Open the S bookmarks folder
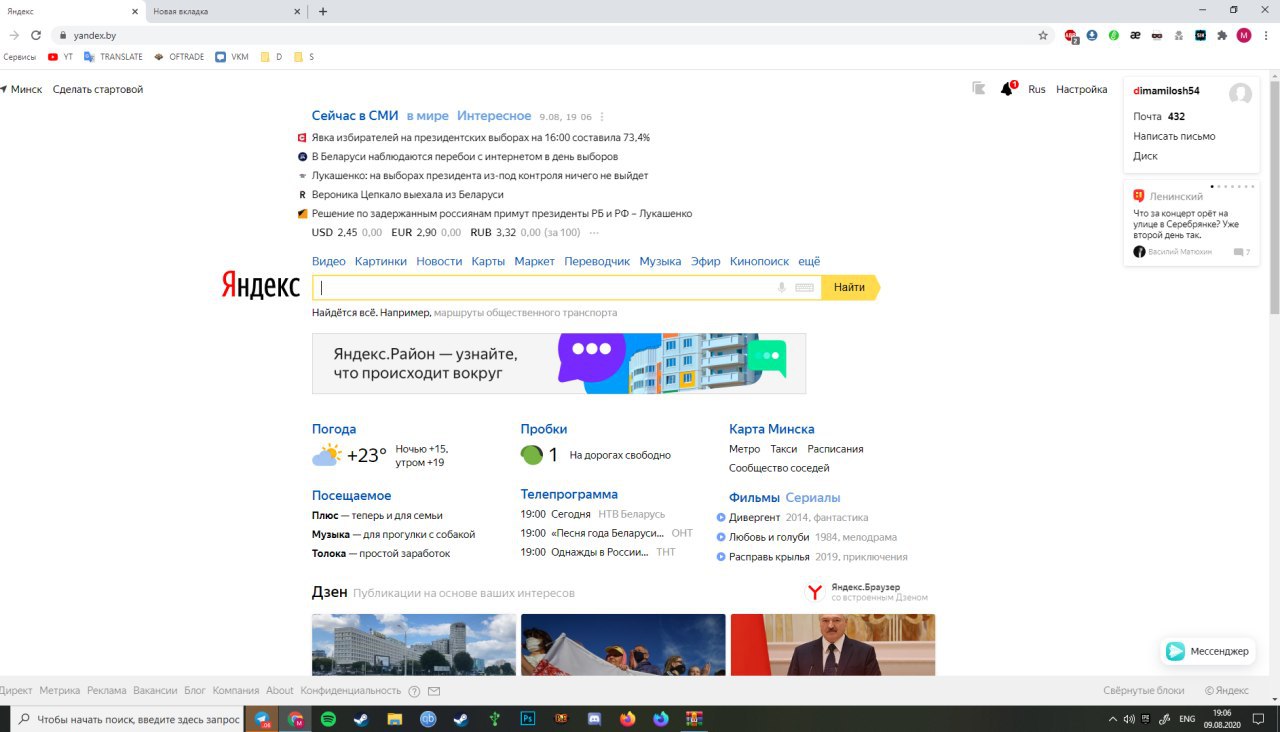 (304, 57)
